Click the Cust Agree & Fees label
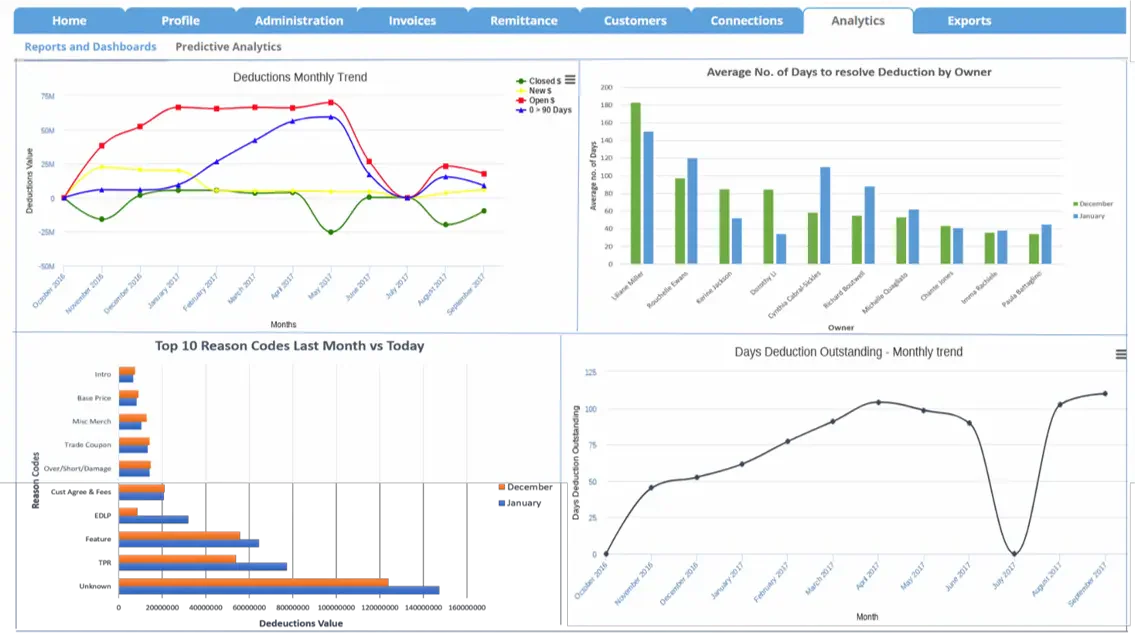 coord(81,492)
